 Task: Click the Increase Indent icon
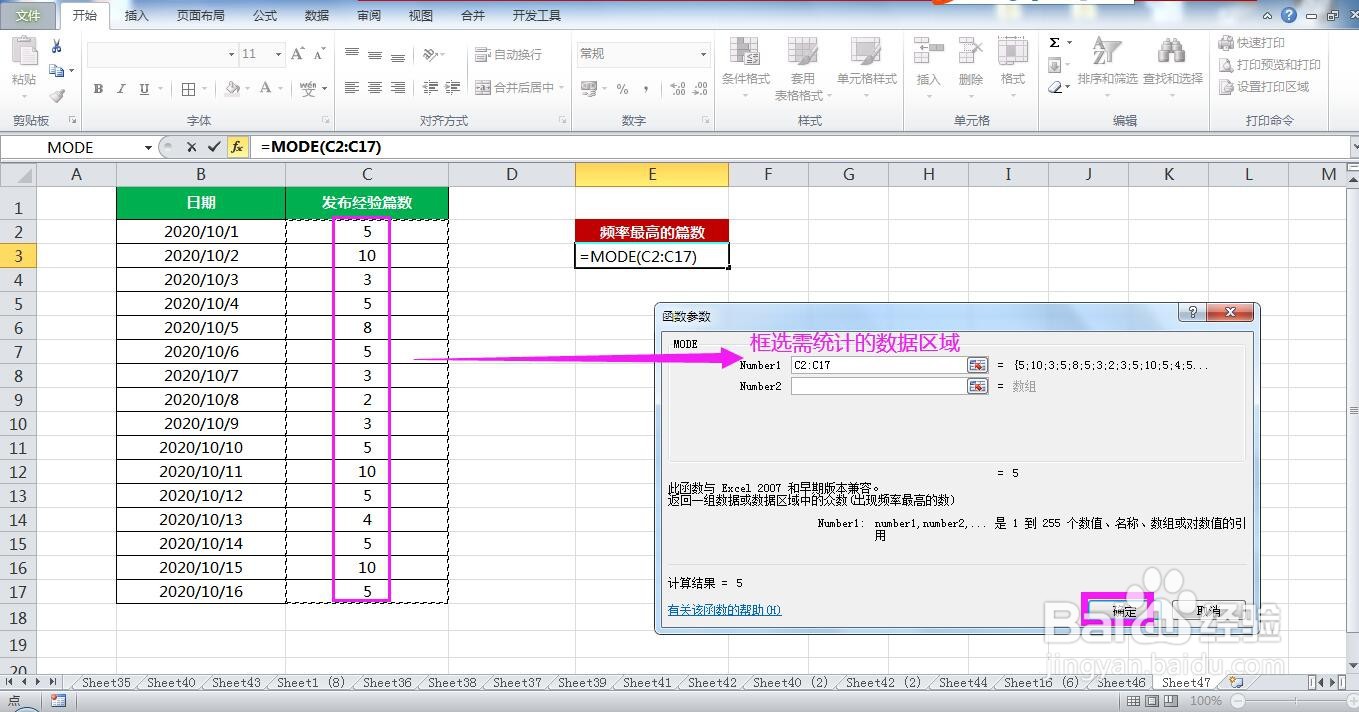click(x=452, y=88)
